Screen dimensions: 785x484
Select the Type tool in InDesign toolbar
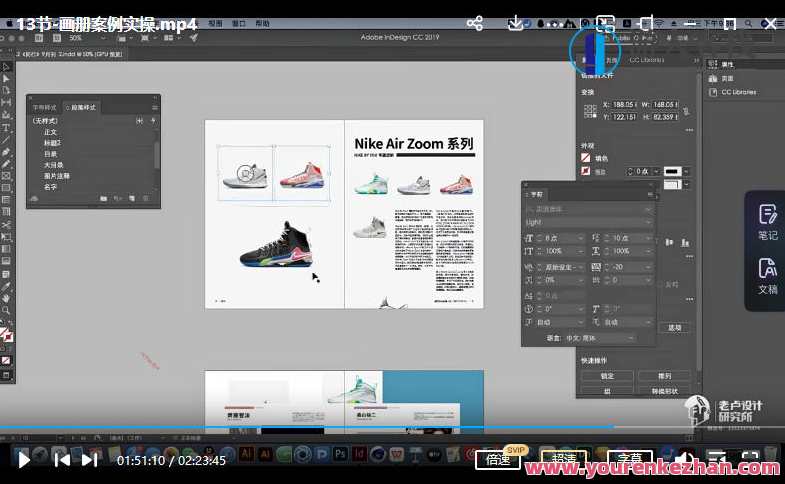pos(6,128)
